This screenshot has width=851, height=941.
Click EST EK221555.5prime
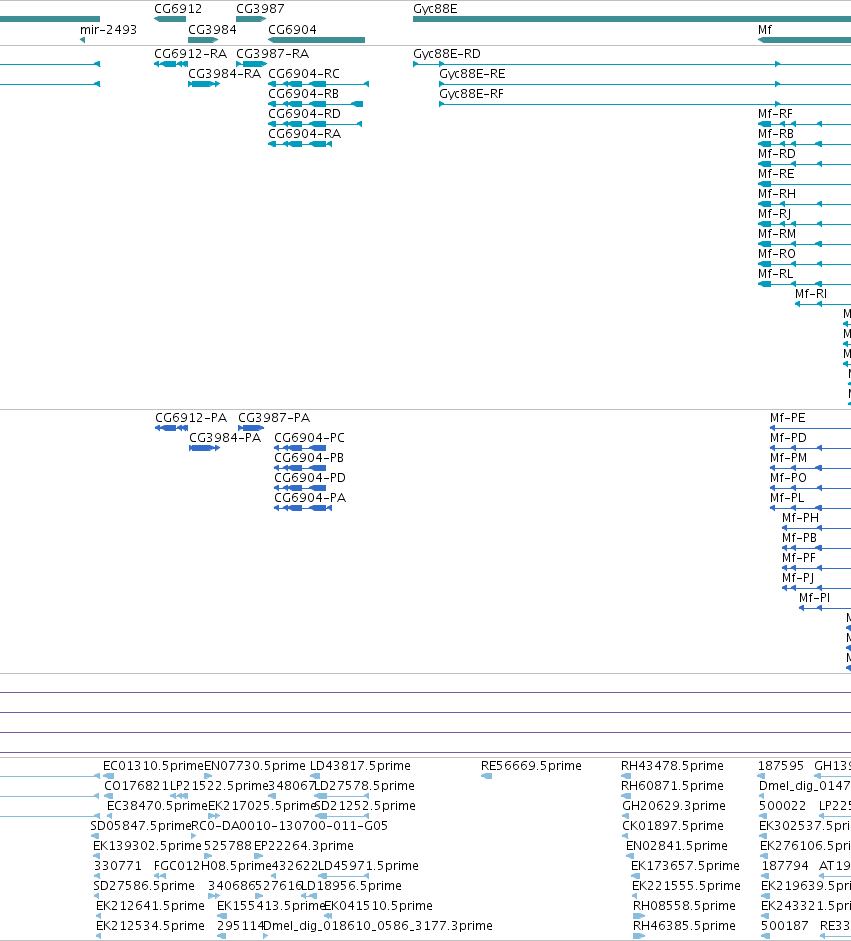[x=687, y=886]
